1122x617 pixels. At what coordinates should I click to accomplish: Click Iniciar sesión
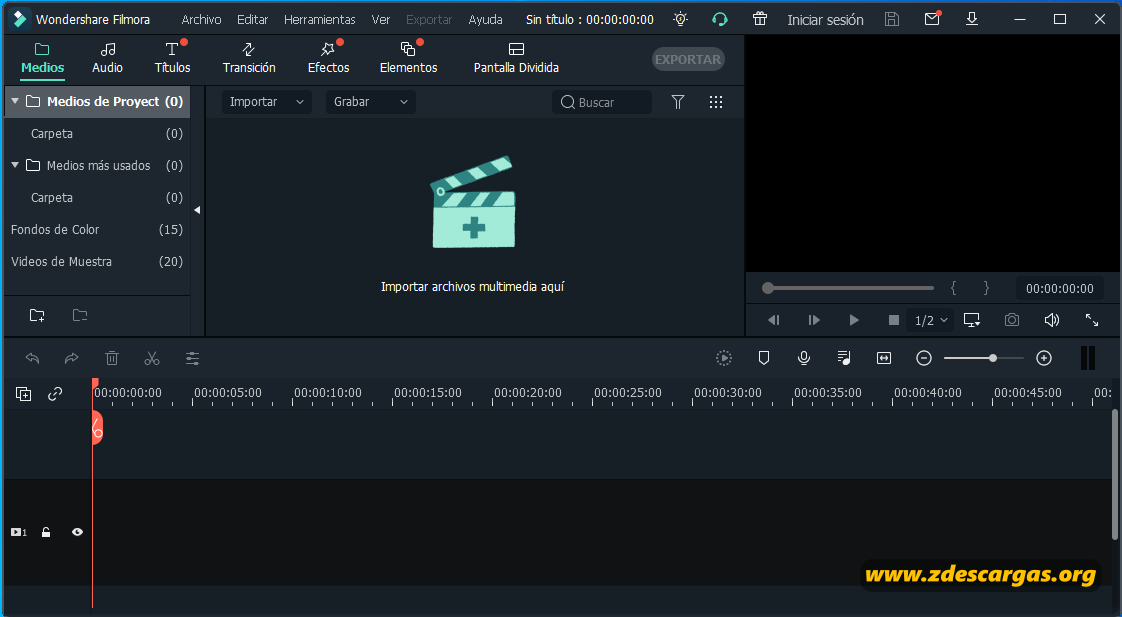click(x=825, y=20)
